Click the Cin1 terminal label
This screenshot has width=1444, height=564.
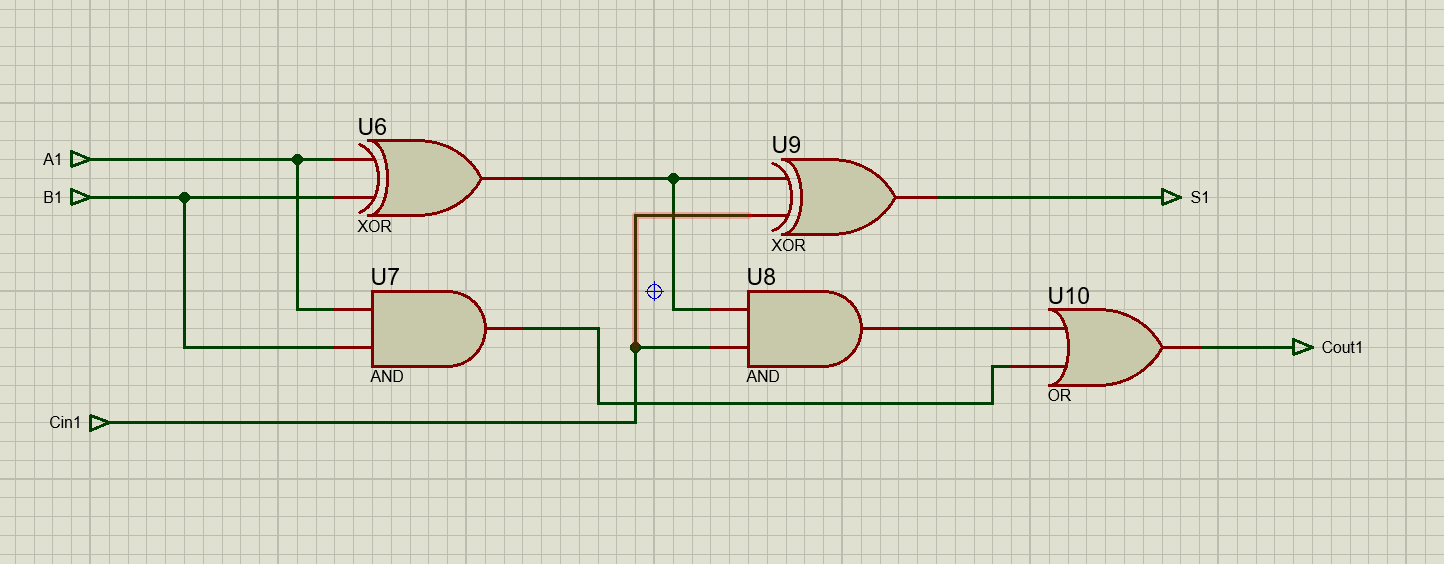click(65, 423)
